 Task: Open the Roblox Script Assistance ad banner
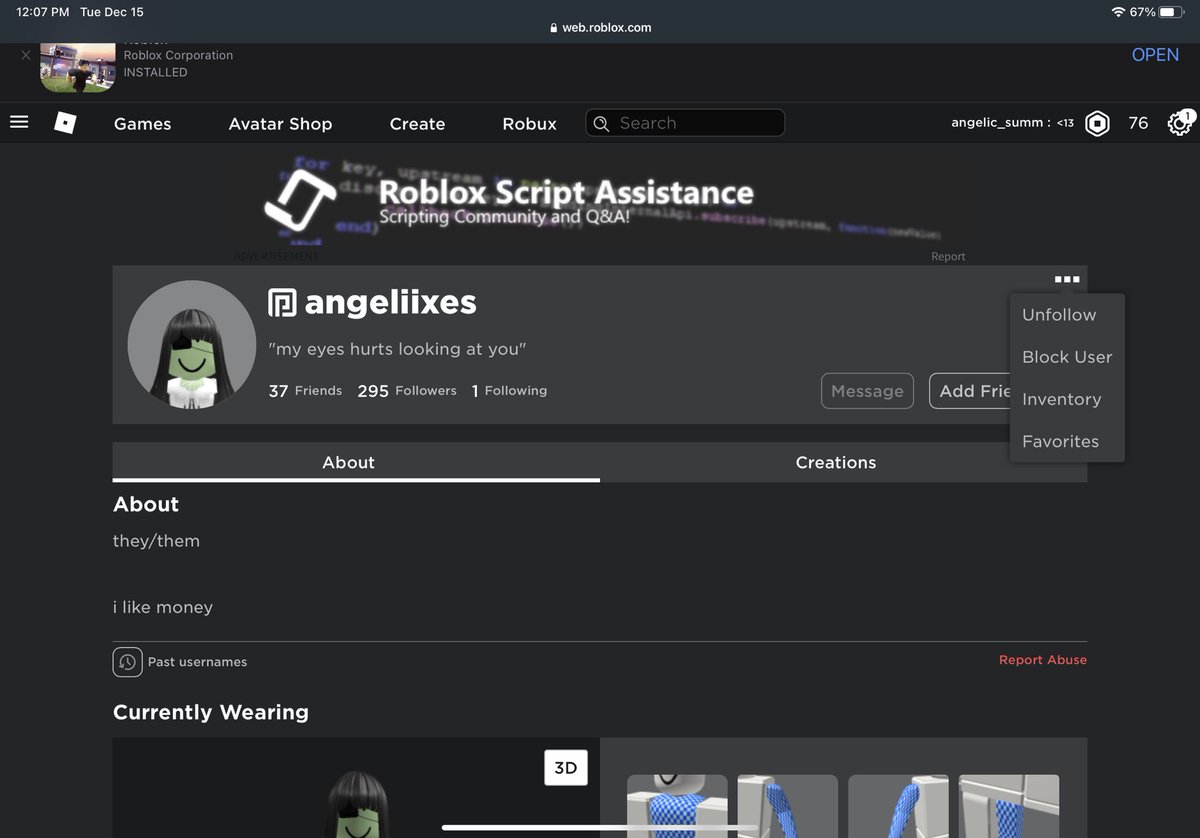click(x=600, y=200)
